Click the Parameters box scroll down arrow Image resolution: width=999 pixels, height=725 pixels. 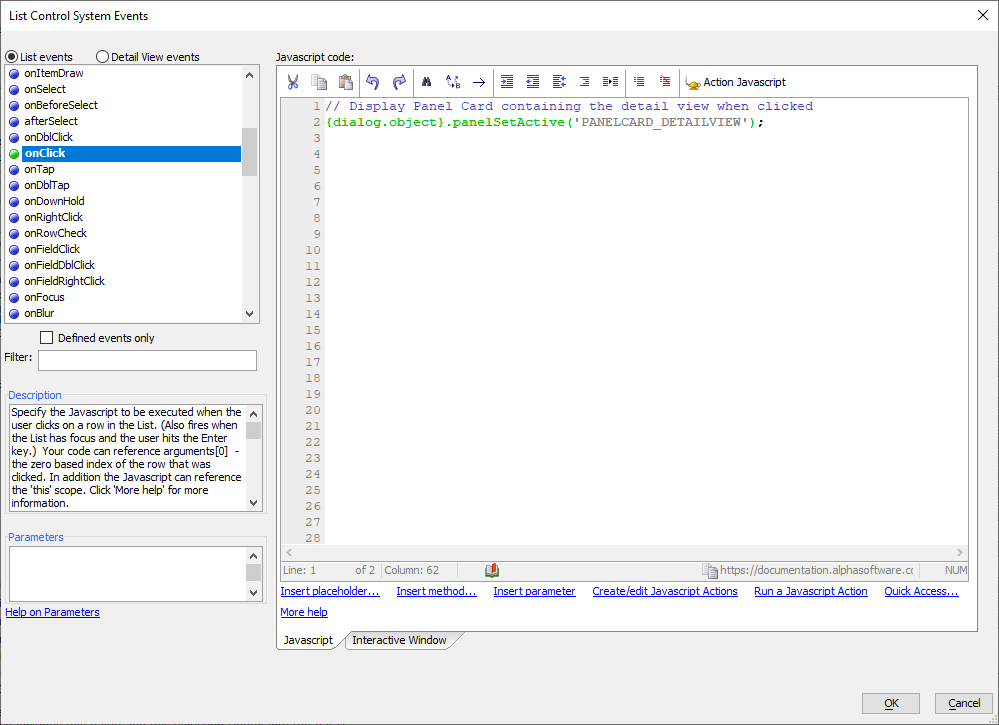(x=254, y=592)
